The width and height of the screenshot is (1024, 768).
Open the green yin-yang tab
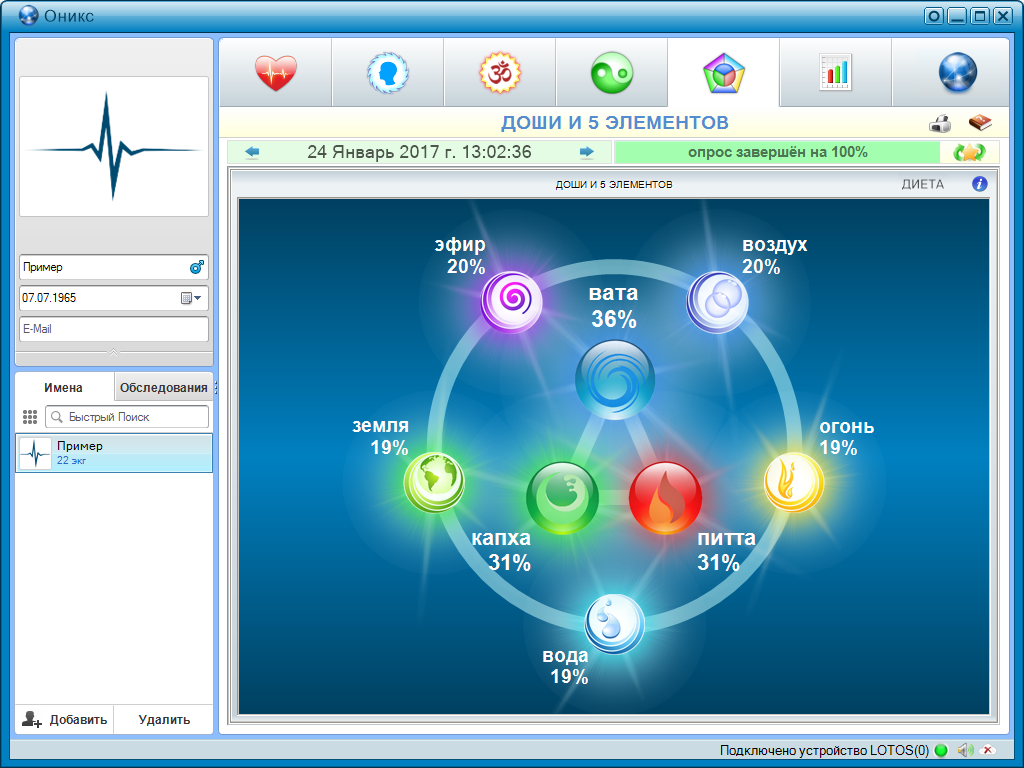click(x=612, y=72)
